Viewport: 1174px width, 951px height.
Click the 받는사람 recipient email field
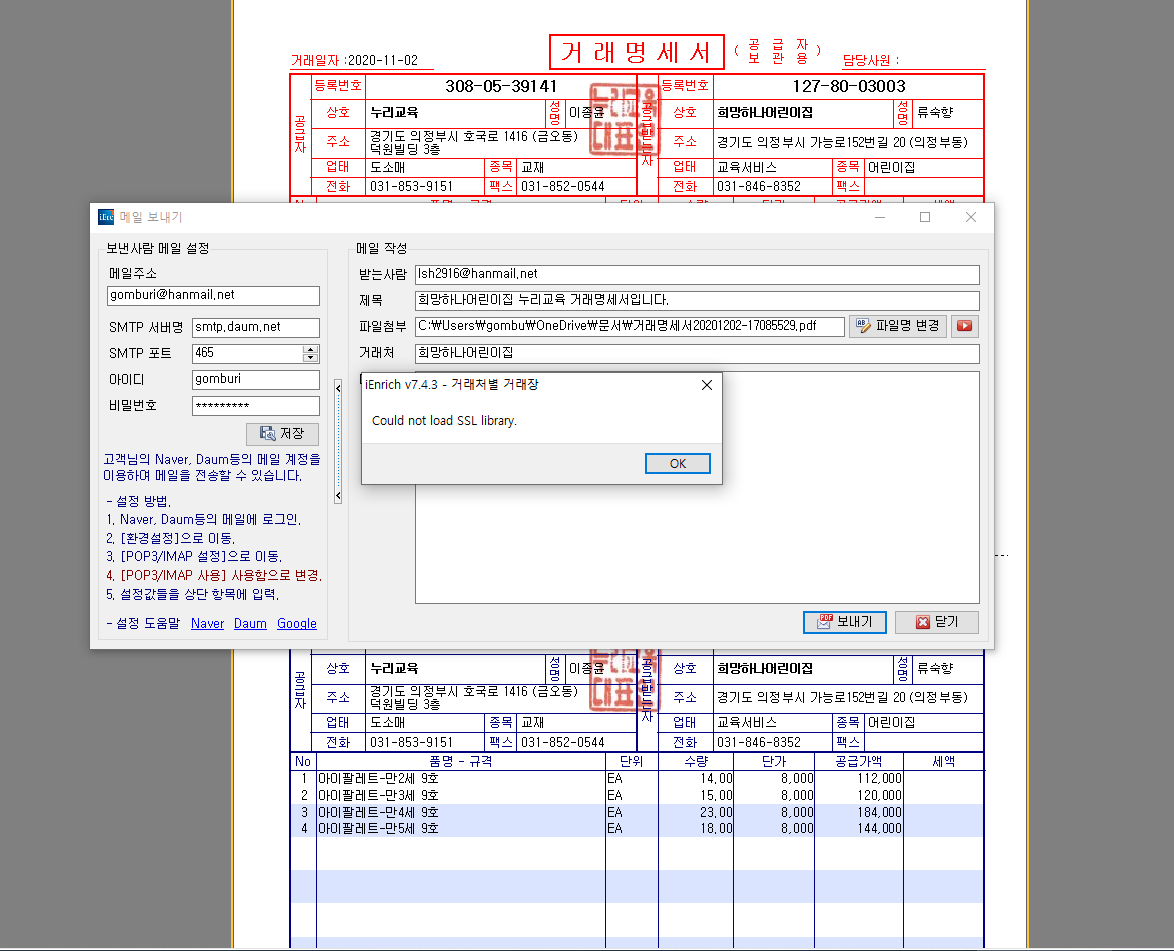pyautogui.click(x=696, y=274)
